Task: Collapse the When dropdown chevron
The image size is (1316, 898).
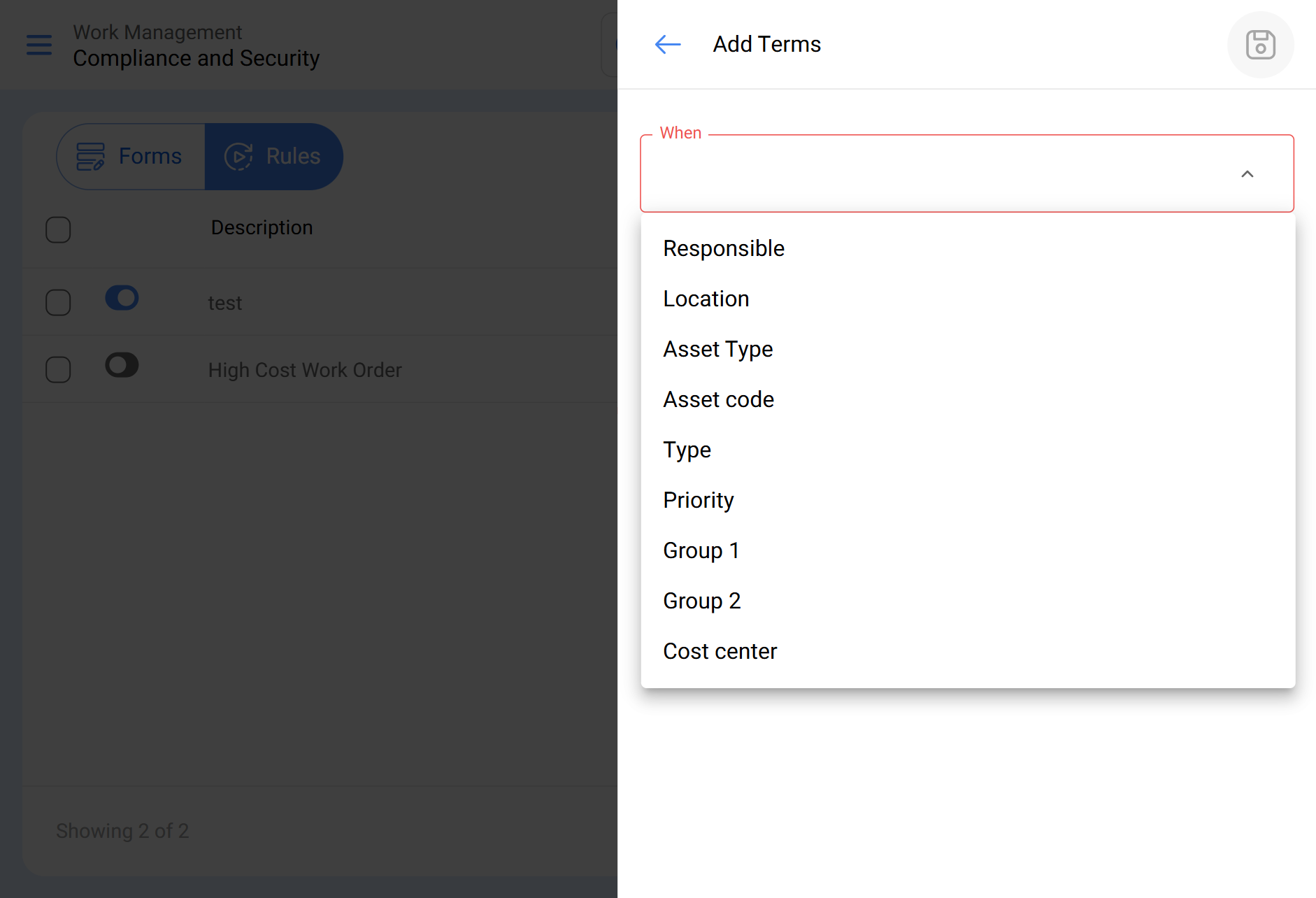Action: pos(1247,174)
